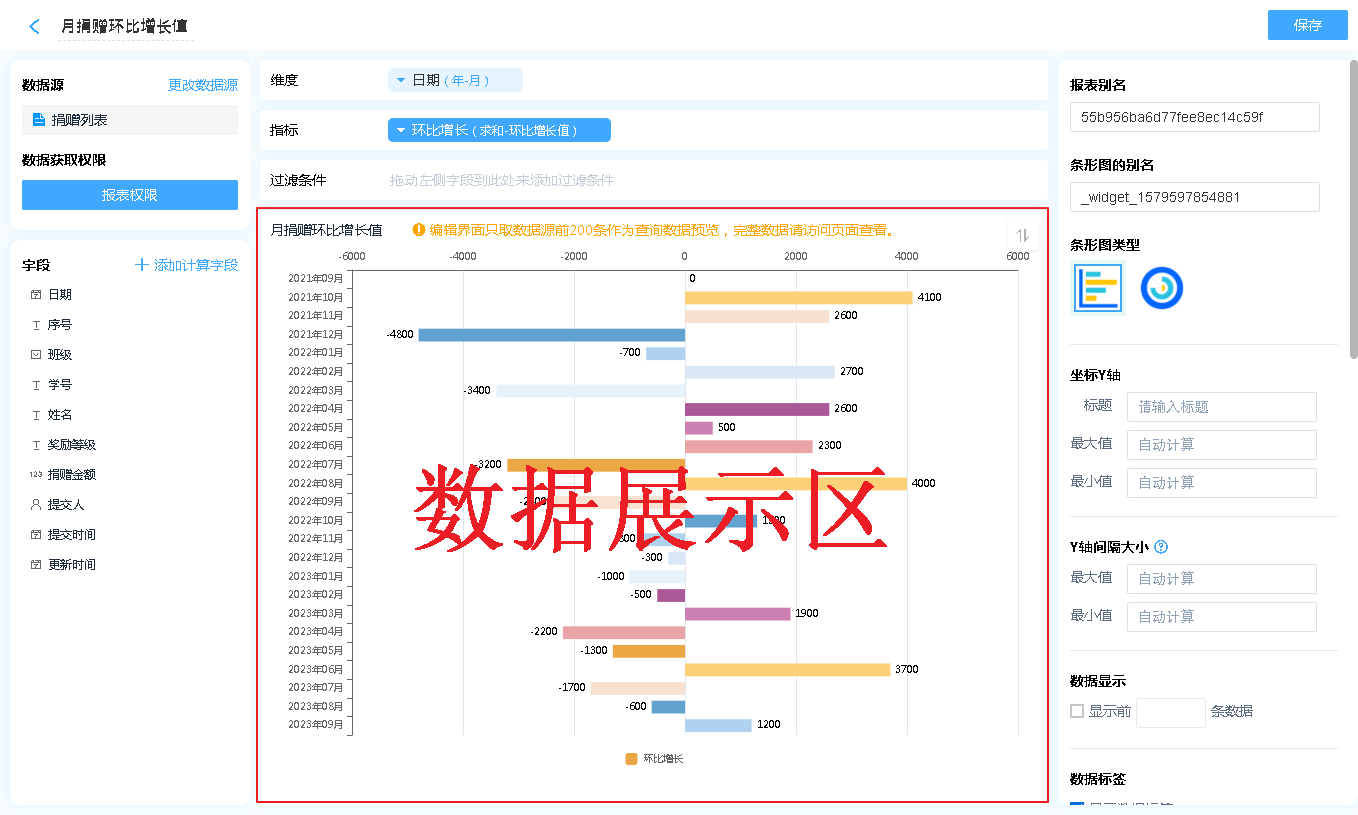Enable the 显示前 checkbox
This screenshot has height=815, width=1358.
(x=1077, y=711)
